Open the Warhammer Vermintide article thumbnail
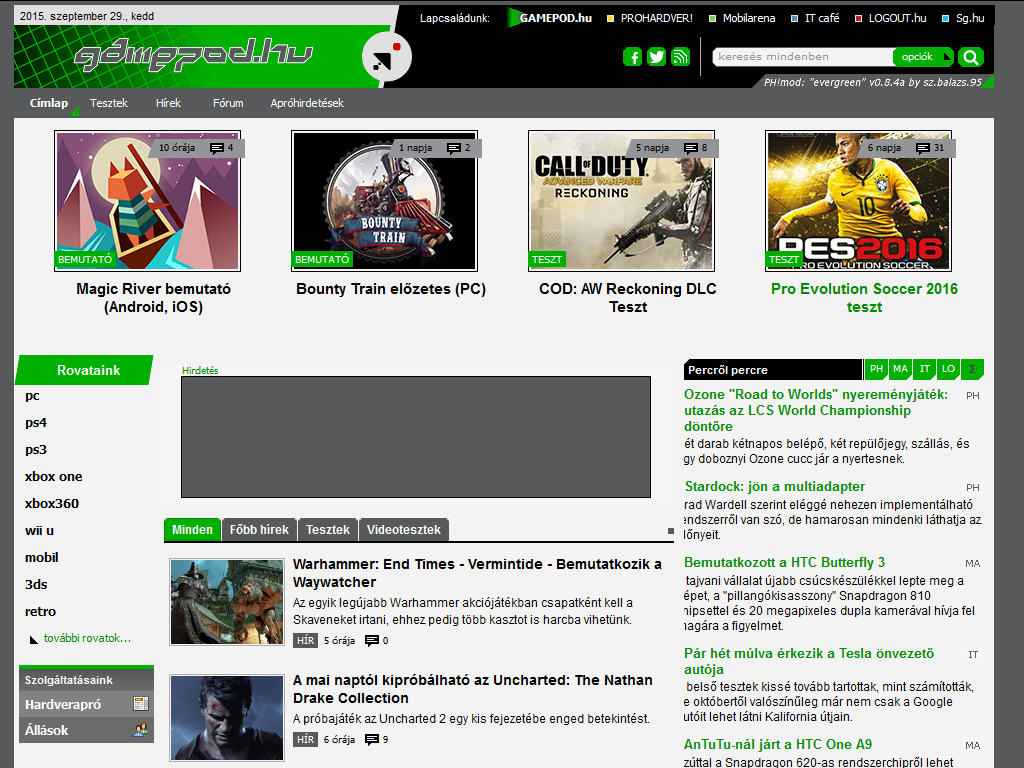This screenshot has height=768, width=1024. pos(227,602)
